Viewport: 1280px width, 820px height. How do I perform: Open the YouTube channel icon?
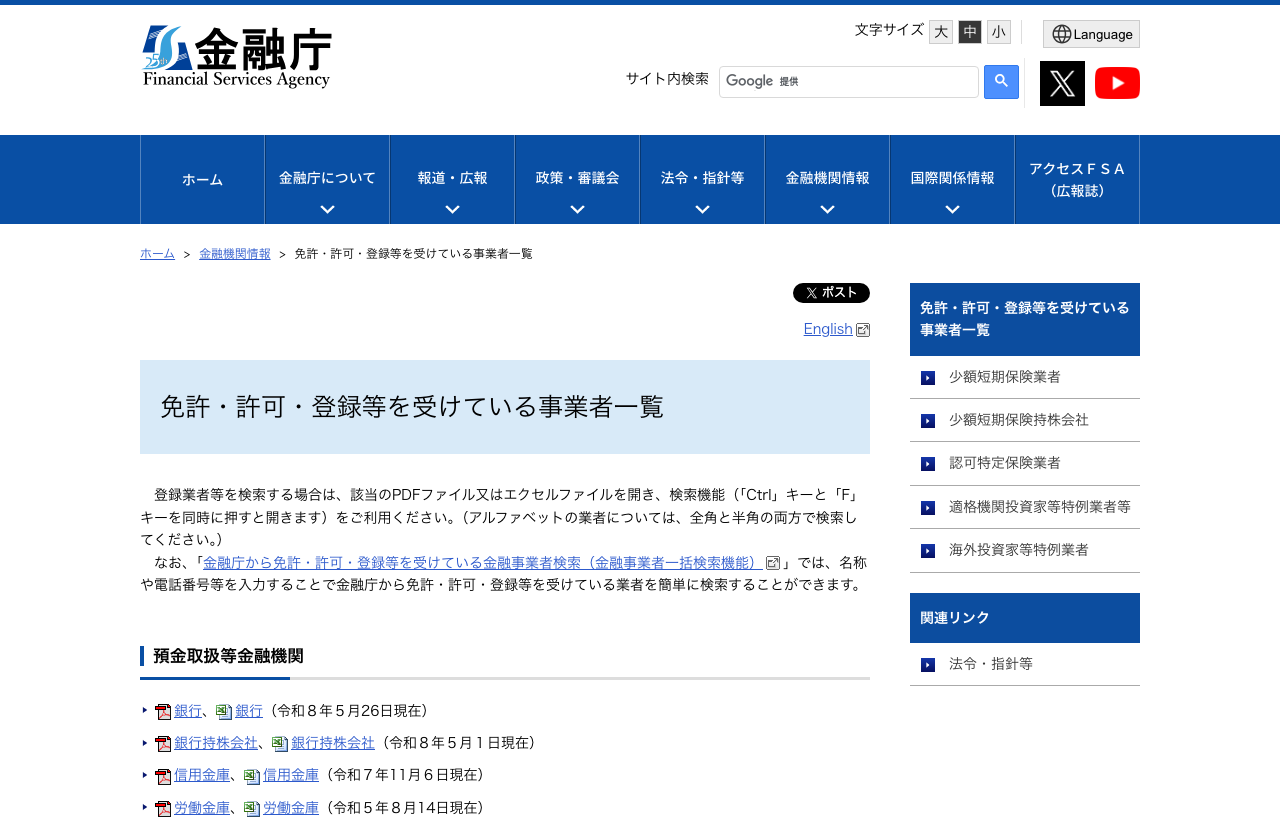pos(1117,83)
